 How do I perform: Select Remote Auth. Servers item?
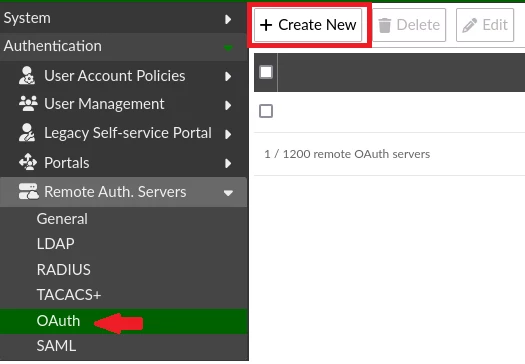[x=123, y=192]
